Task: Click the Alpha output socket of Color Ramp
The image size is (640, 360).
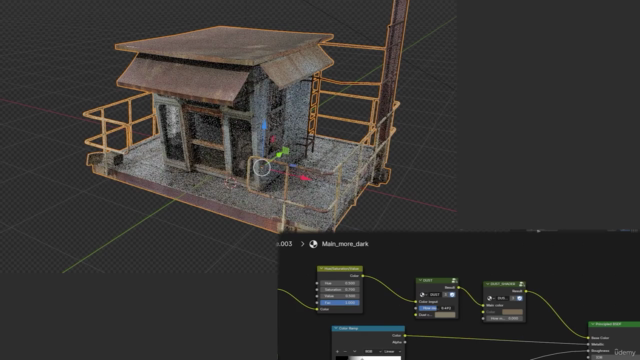Action: pos(405,342)
